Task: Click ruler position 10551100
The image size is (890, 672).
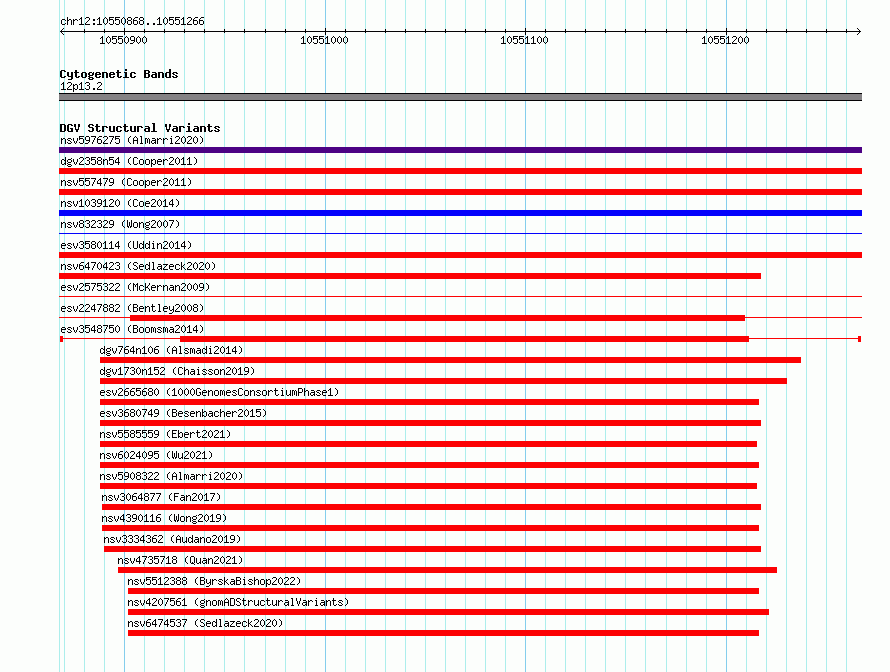Action: coord(524,40)
